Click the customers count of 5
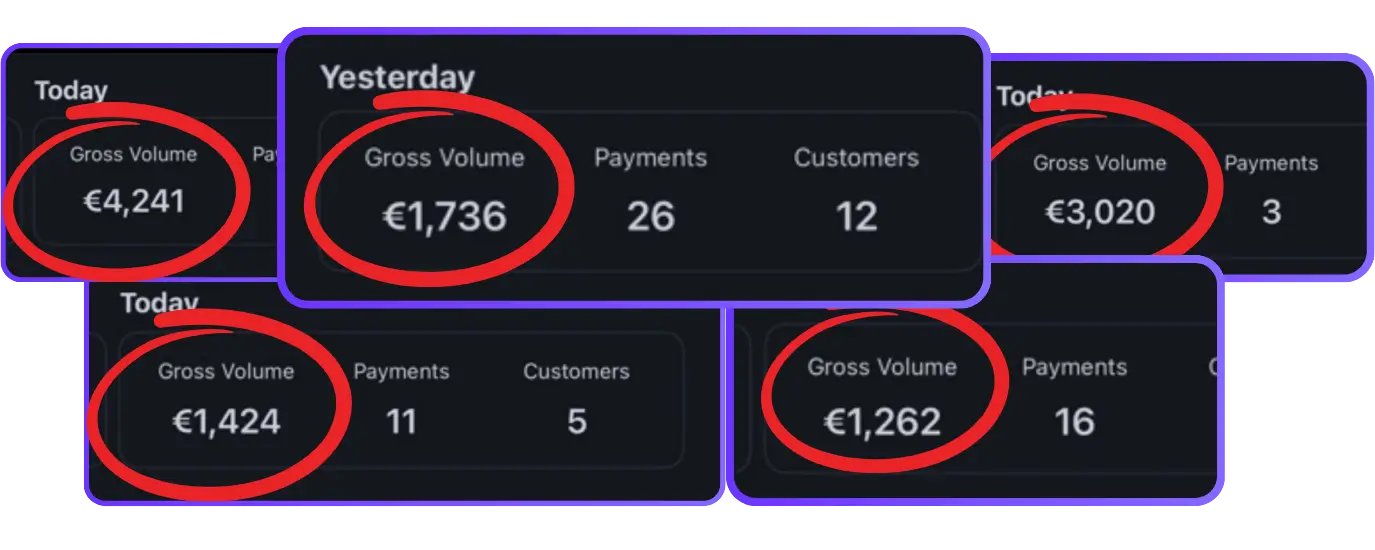 click(x=577, y=421)
